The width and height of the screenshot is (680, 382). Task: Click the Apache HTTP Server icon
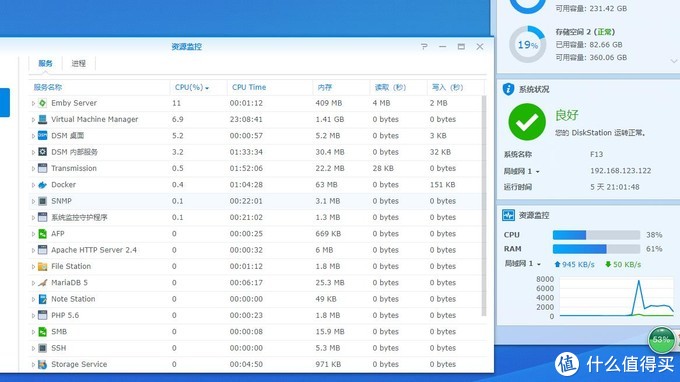point(42,250)
